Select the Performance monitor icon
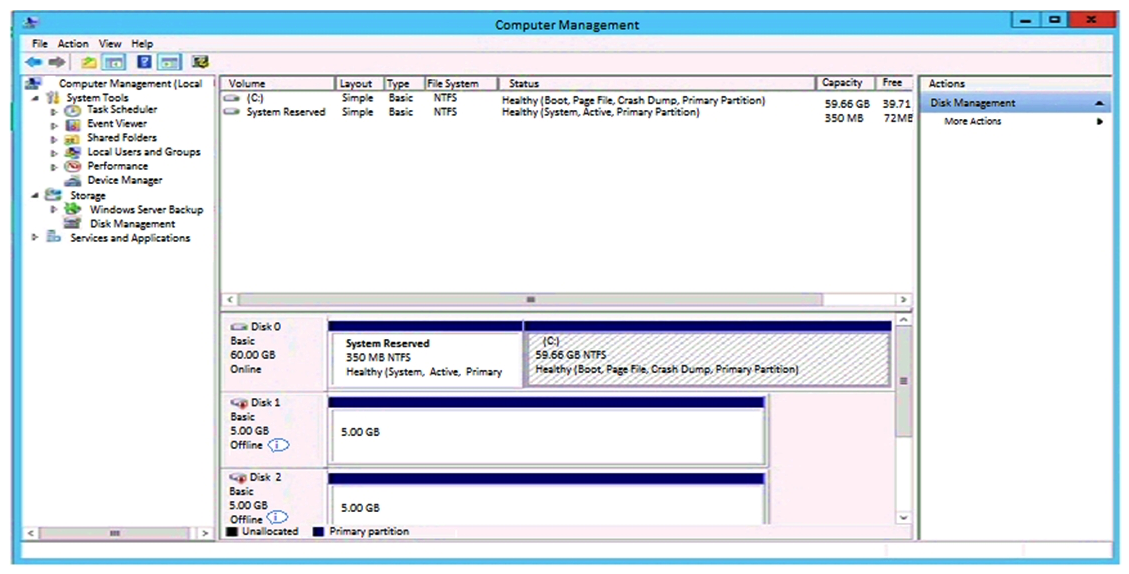This screenshot has width=1129, height=574. 72,166
